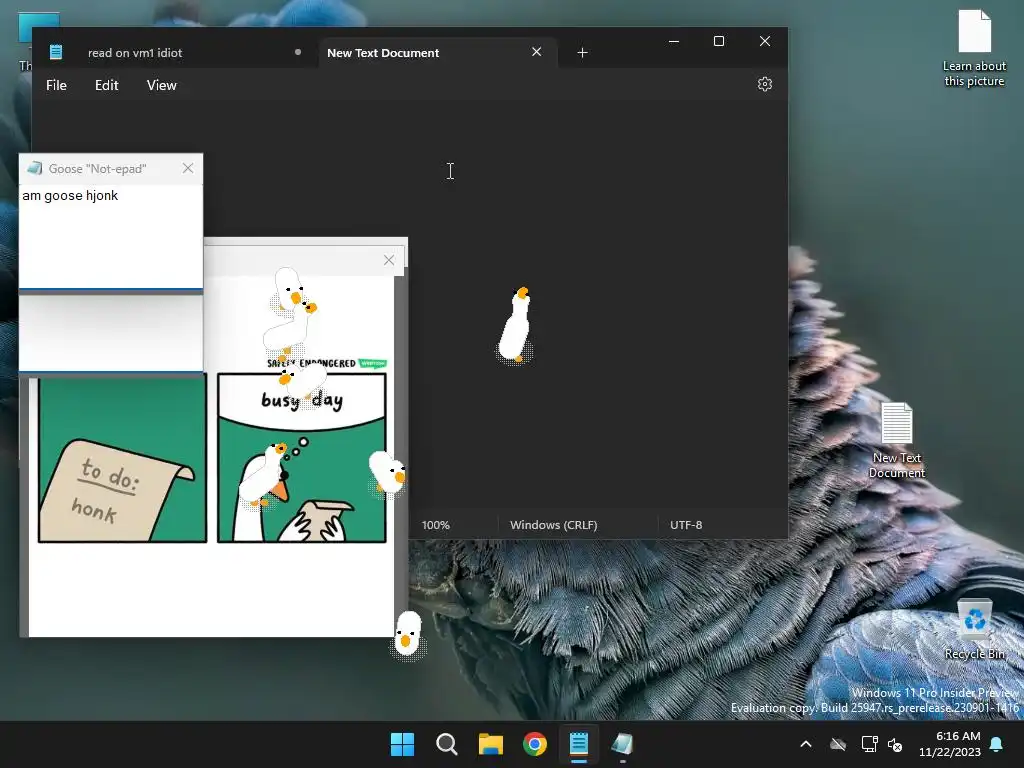Open the 'New Text Document' desktop file
1024x768 pixels.
(897, 440)
